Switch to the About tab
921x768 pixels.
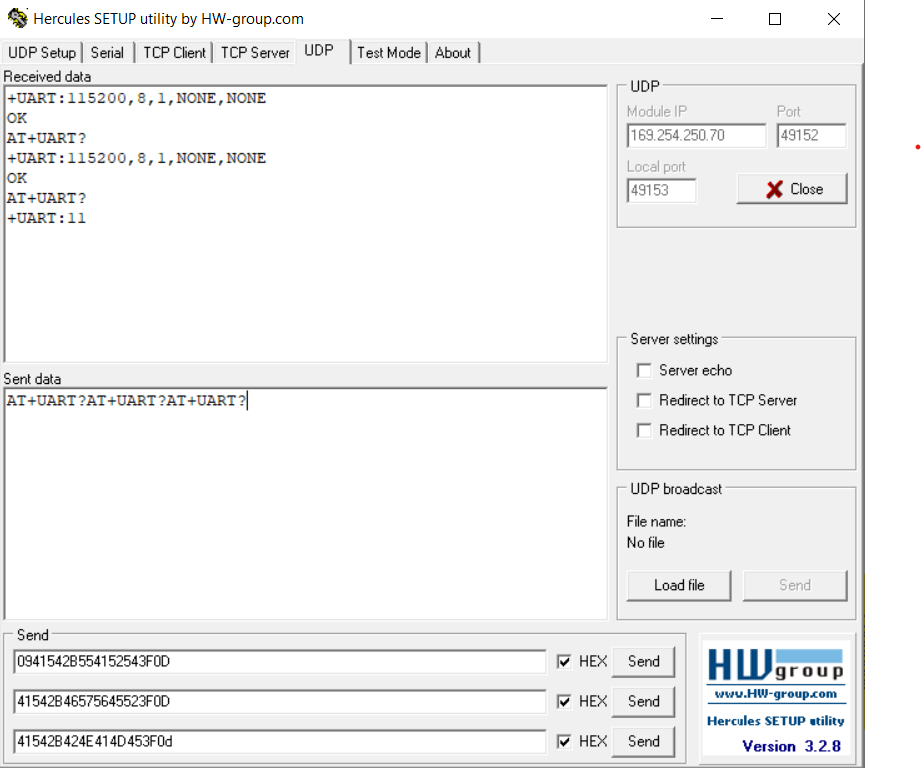pyautogui.click(x=452, y=52)
